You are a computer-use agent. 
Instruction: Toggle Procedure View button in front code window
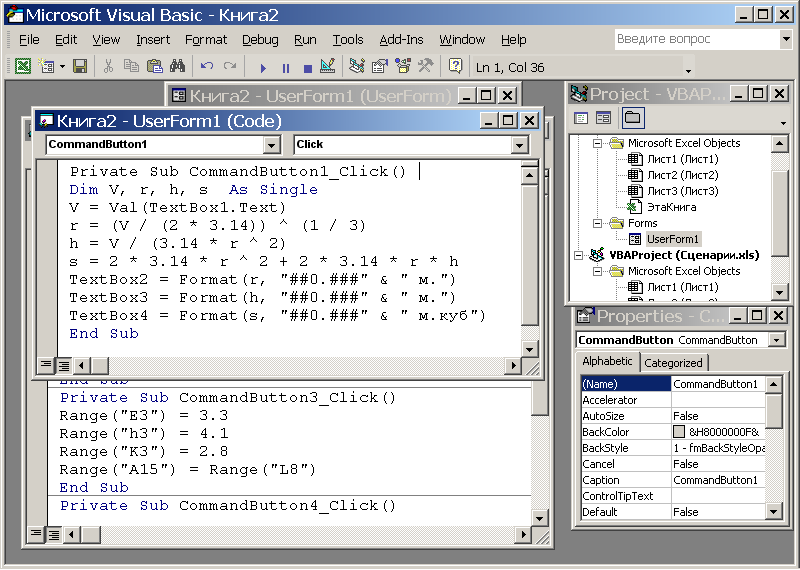click(x=46, y=365)
